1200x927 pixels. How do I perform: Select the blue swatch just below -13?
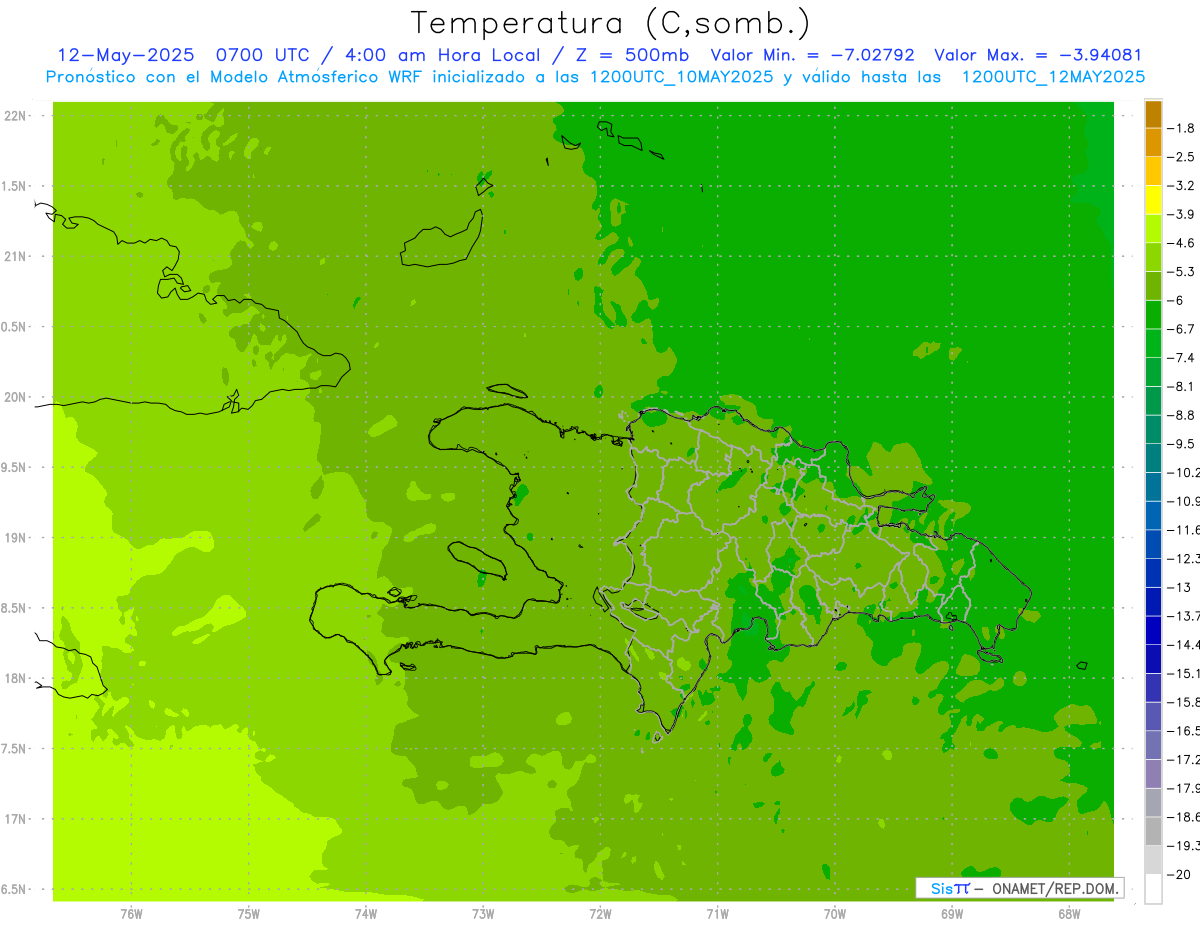pos(1153,601)
